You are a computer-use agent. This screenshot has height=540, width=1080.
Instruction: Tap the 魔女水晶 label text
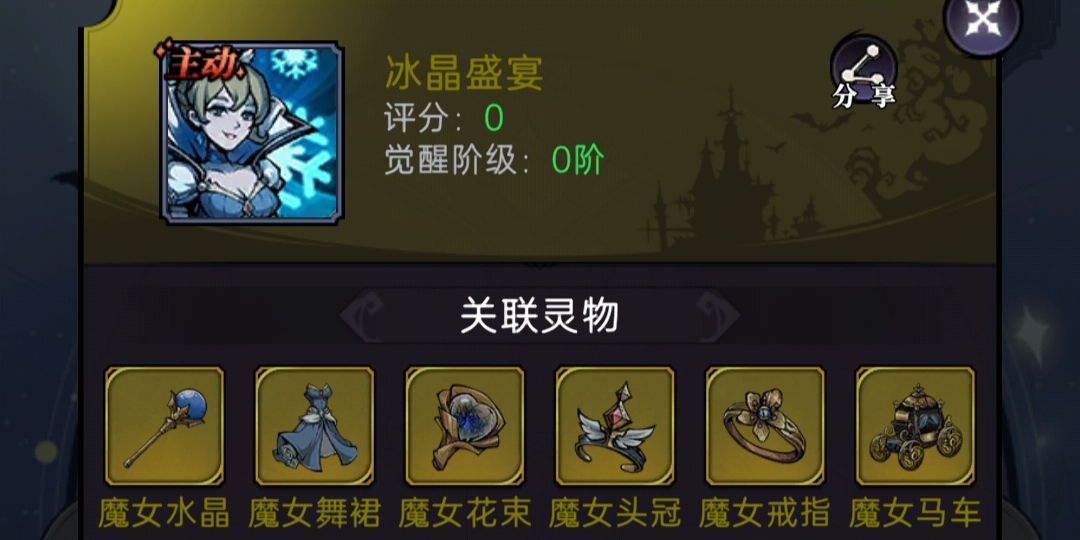pyautogui.click(x=164, y=513)
